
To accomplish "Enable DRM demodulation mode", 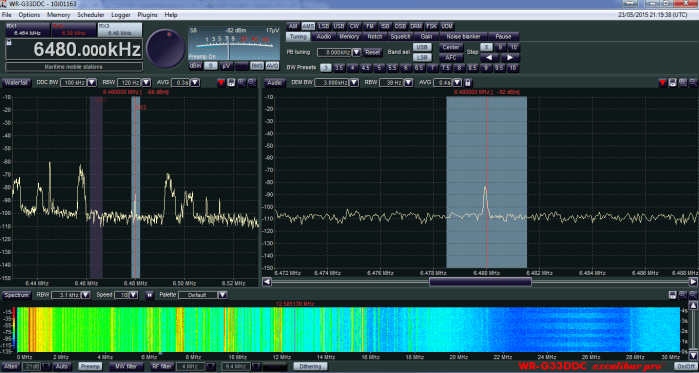I will tap(415, 26).
